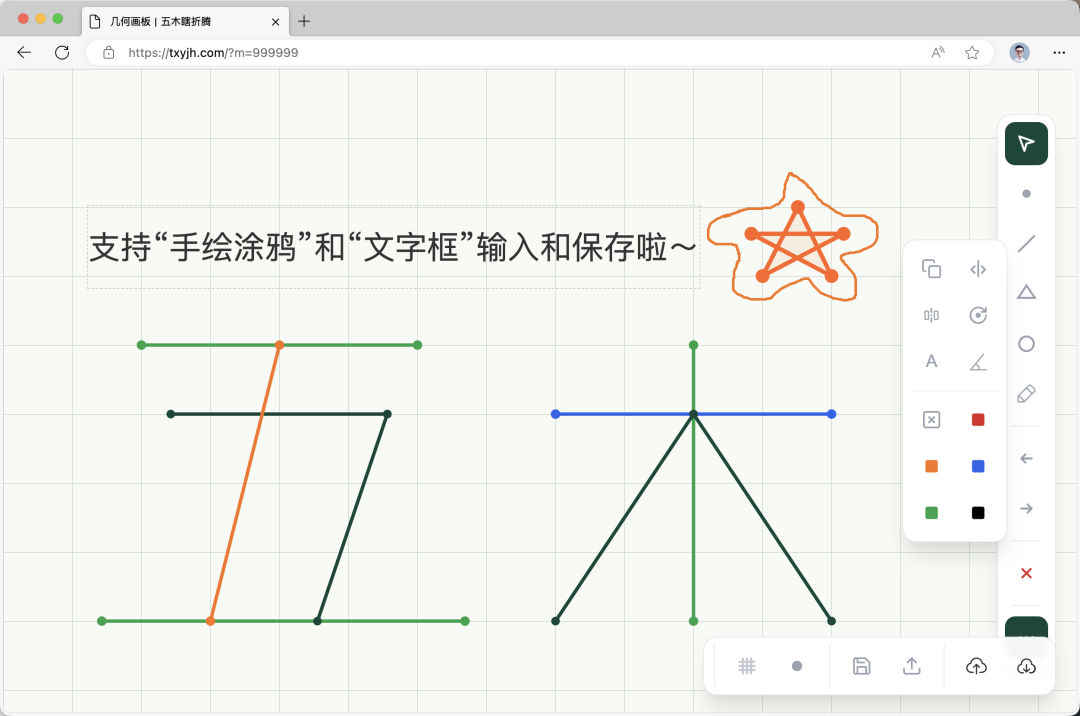Select the arrow selection tool
The image size is (1080, 716).
point(1026,143)
